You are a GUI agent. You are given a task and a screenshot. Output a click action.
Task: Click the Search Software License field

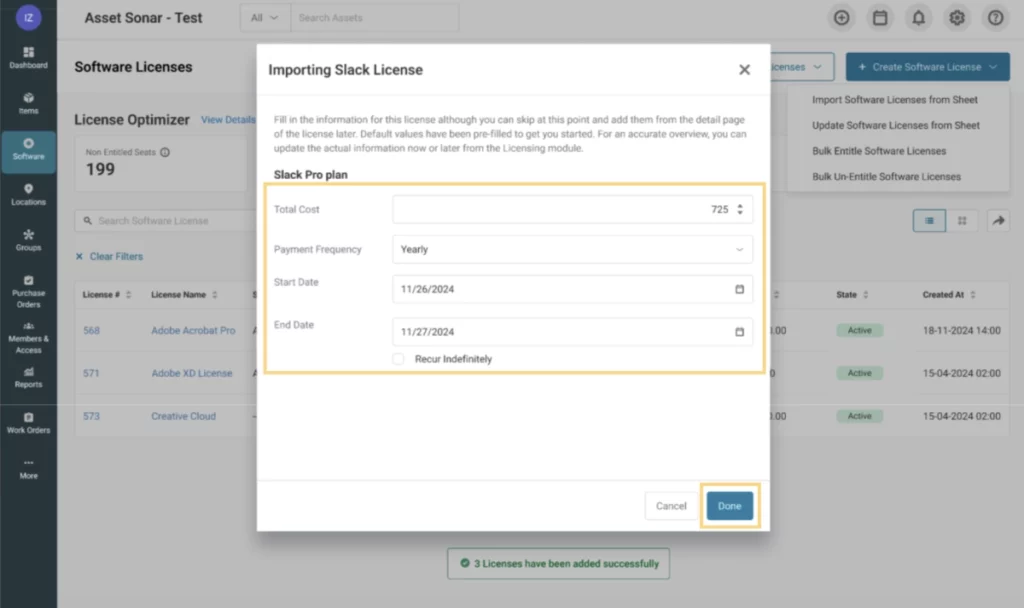167,221
